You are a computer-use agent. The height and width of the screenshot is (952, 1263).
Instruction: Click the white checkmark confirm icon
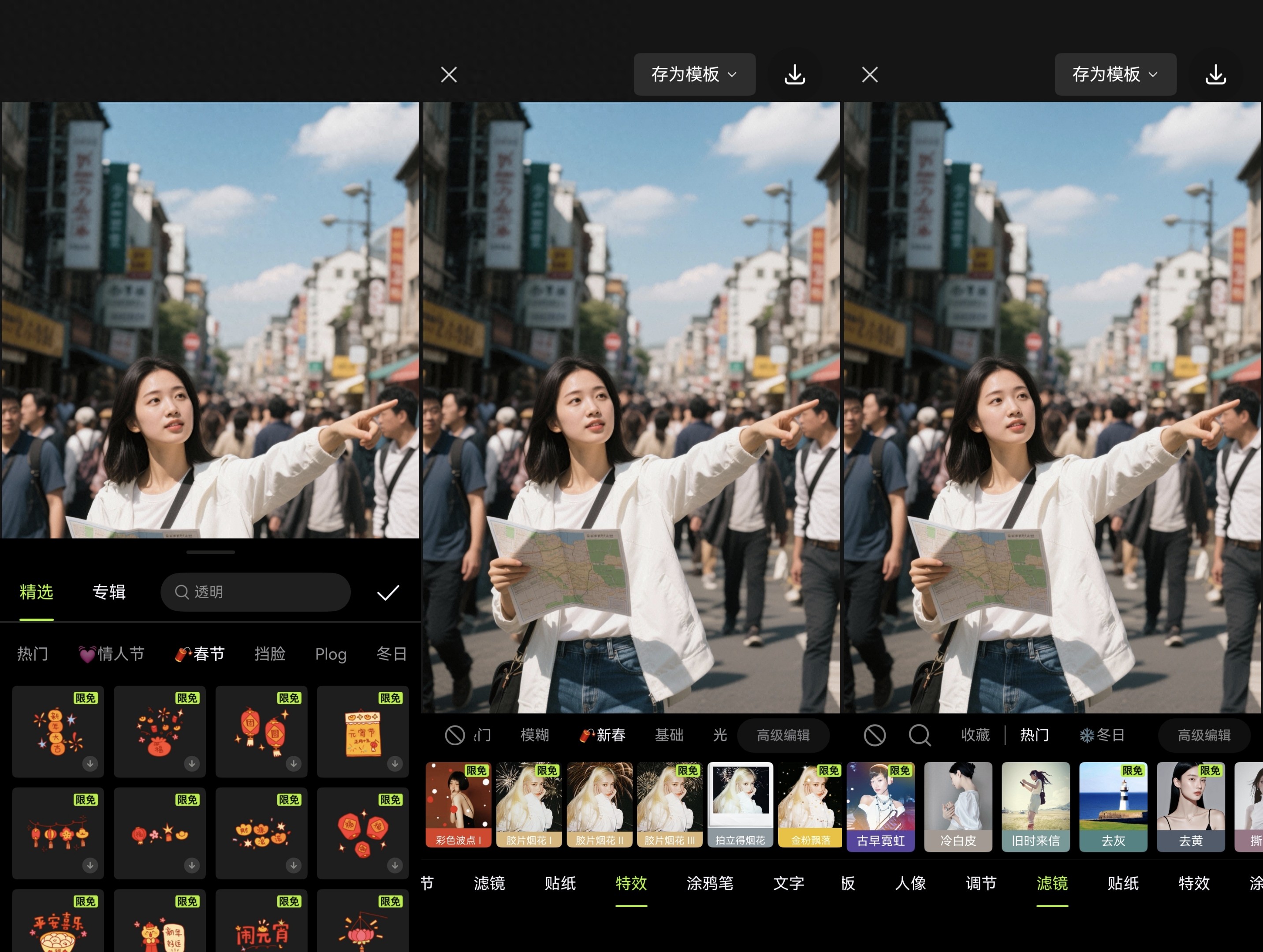coord(387,593)
